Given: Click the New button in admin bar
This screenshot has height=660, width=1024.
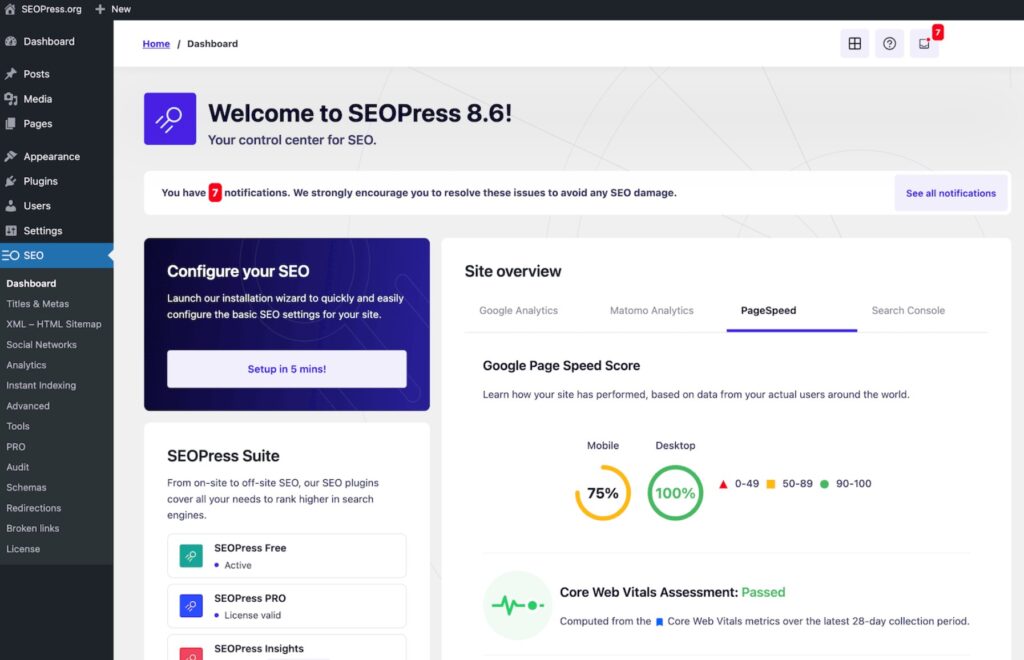Looking at the screenshot, I should pos(113,9).
